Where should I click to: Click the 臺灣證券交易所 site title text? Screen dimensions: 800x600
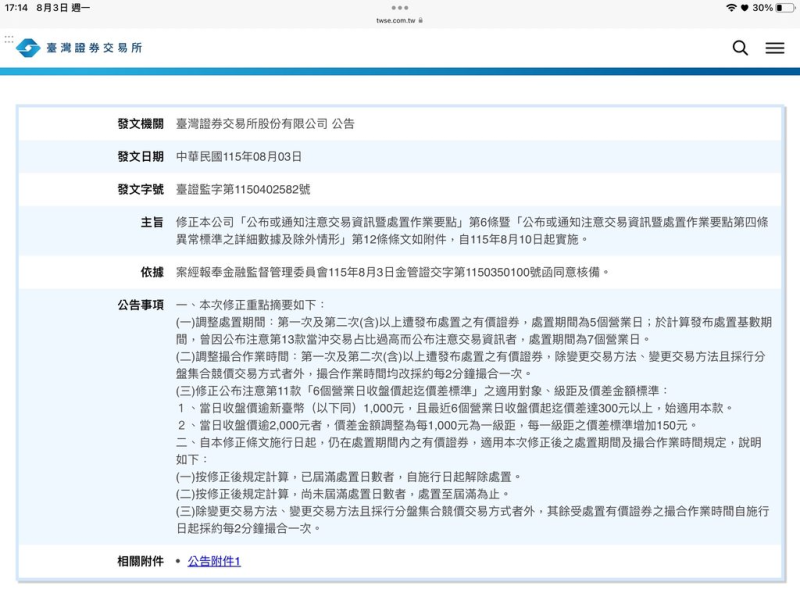click(x=94, y=48)
